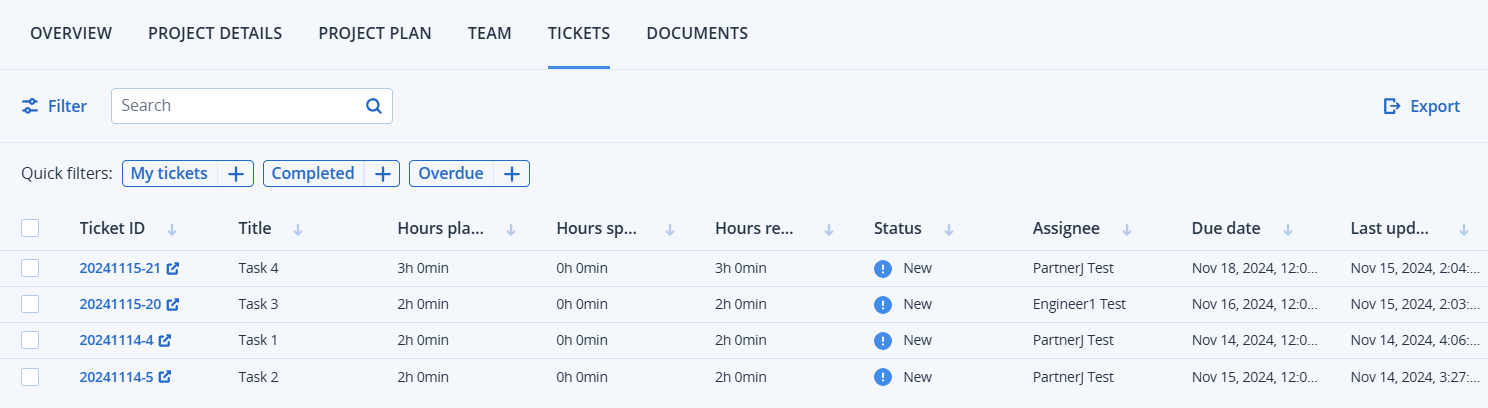Sort by Ticket ID column arrow
Image resolution: width=1488 pixels, height=408 pixels.
tap(172, 229)
